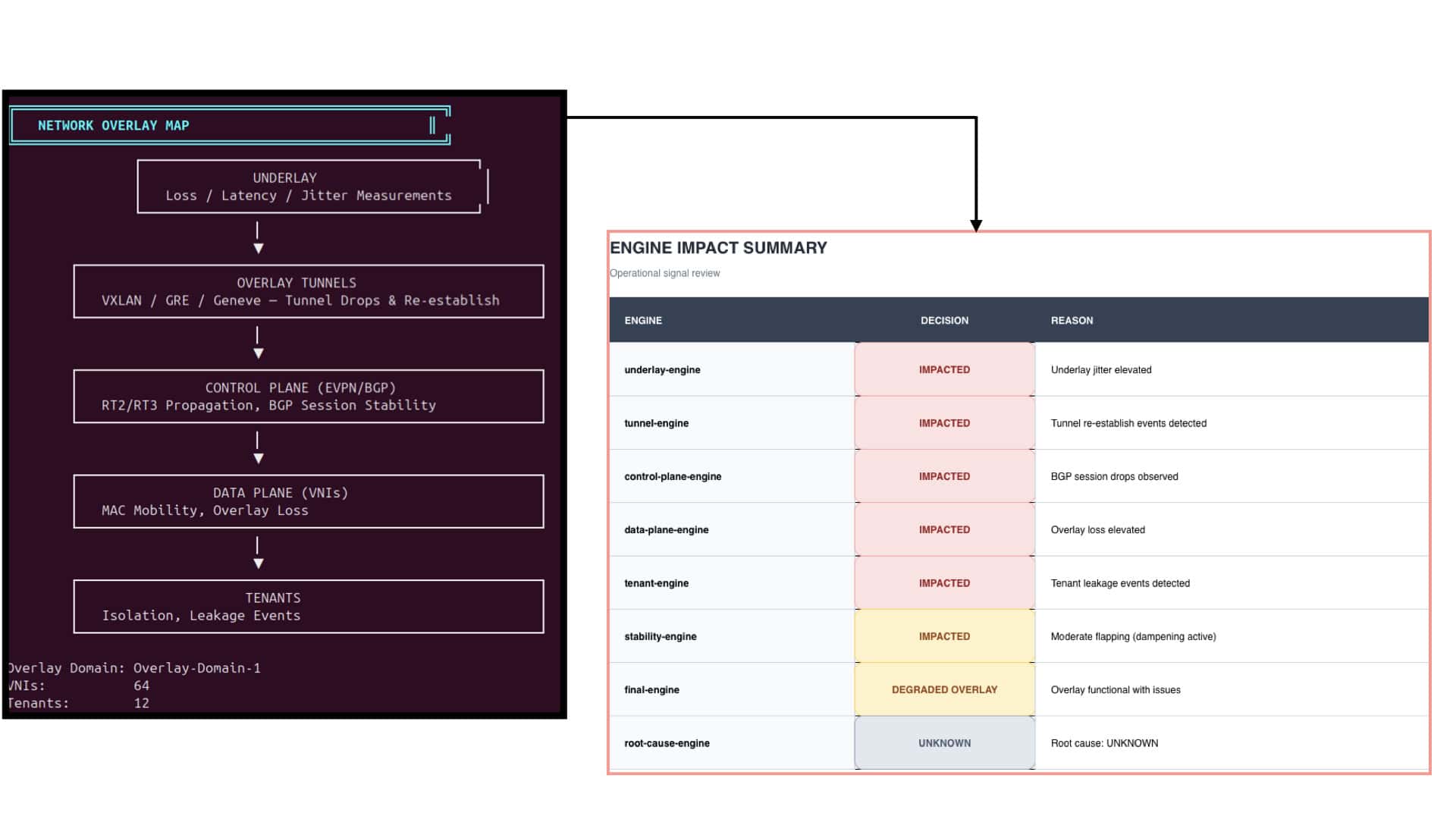The height and width of the screenshot is (819, 1456).
Task: Select the TENANTS isolation box
Action: click(309, 607)
